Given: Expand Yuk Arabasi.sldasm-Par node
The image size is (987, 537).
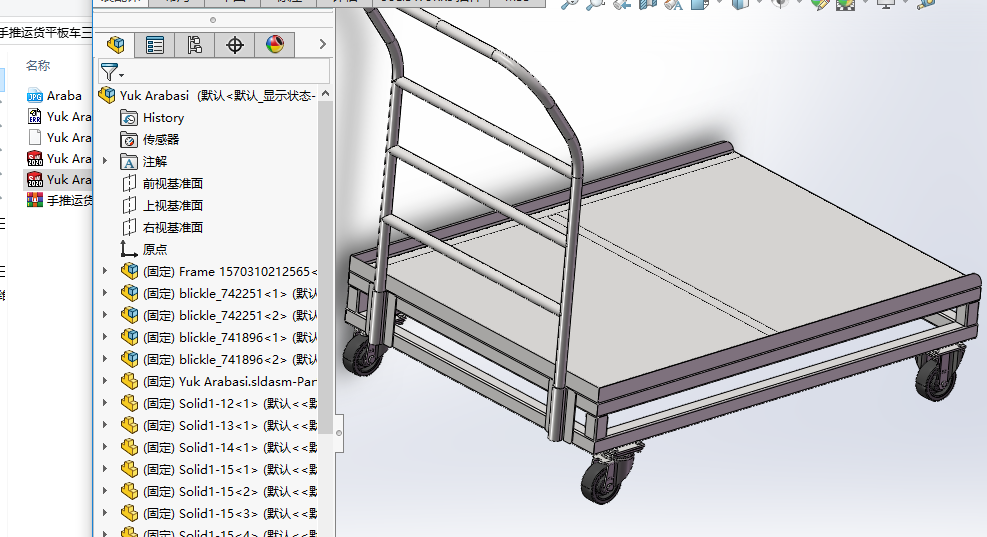Looking at the screenshot, I should point(105,381).
